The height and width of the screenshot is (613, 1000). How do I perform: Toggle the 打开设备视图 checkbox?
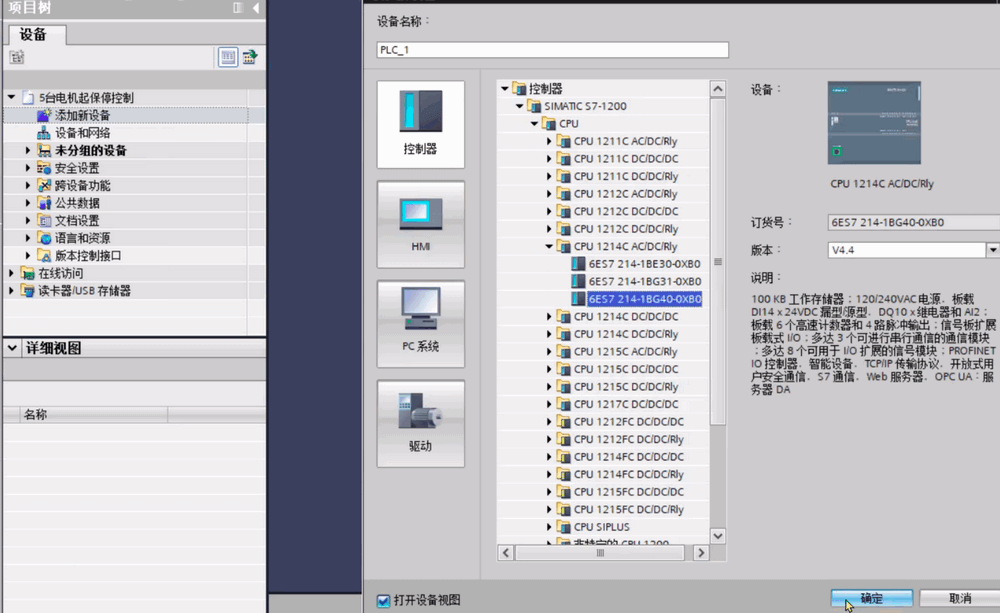383,600
